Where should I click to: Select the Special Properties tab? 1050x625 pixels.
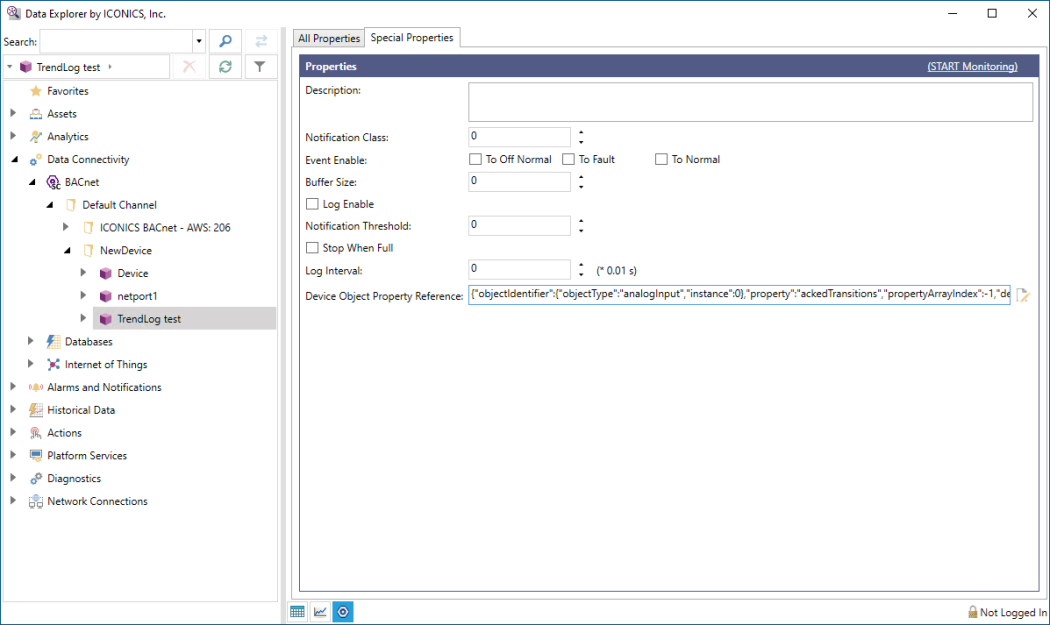point(412,38)
